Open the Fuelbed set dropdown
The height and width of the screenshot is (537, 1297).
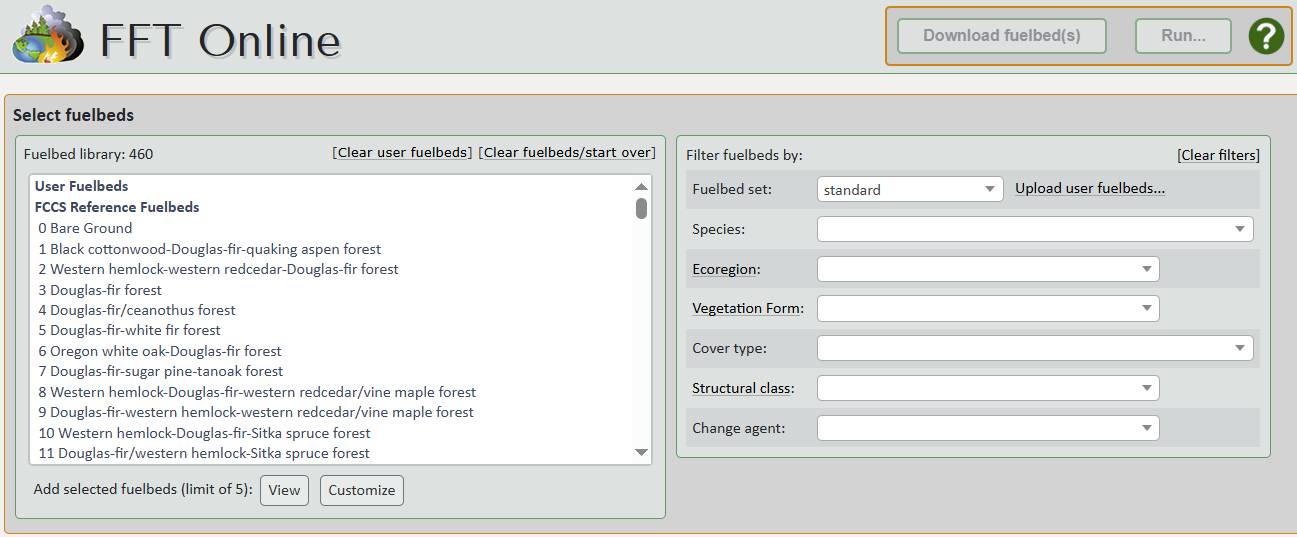point(909,189)
